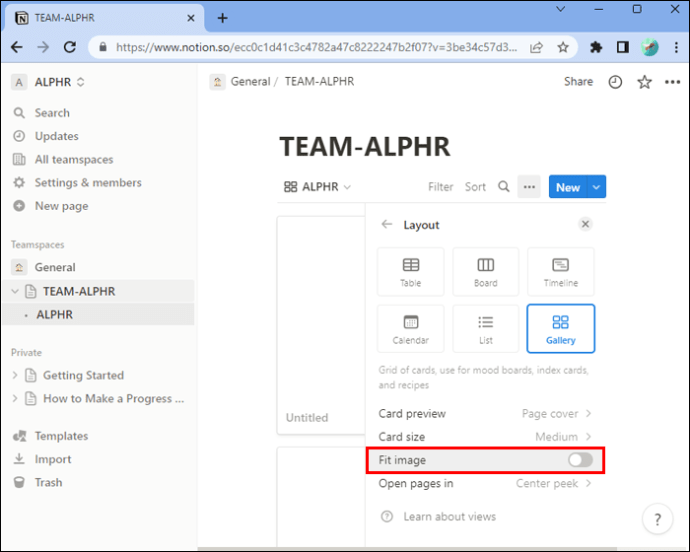This screenshot has height=552, width=690.
Task: Open the Card preview setting
Action: 485,414
